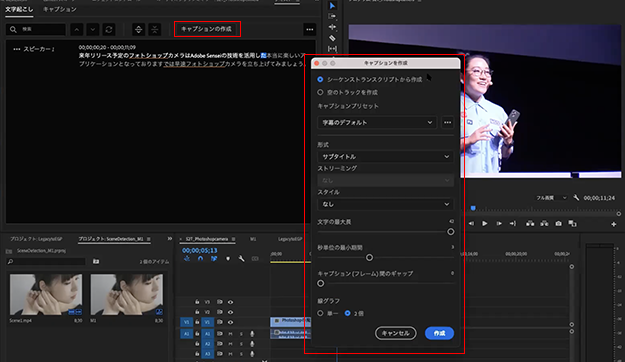Click the キャプションの作成 button
This screenshot has width=625, height=362.
206,29
